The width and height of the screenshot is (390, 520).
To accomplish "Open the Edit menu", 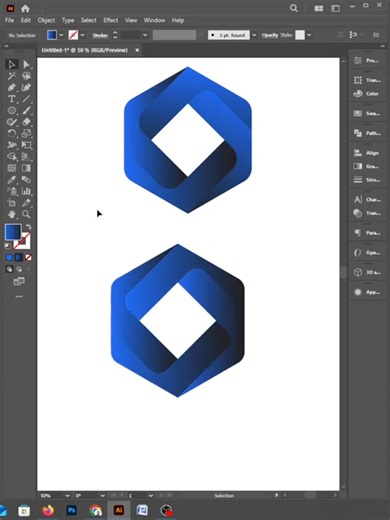I will [x=26, y=20].
